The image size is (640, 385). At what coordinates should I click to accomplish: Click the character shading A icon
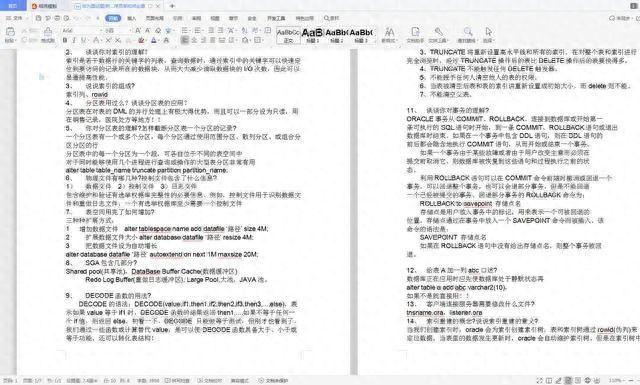point(166,40)
